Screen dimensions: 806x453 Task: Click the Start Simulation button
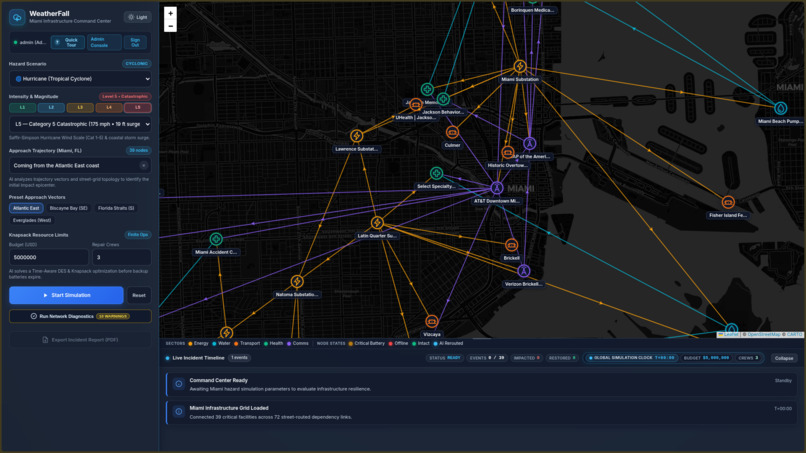point(66,295)
